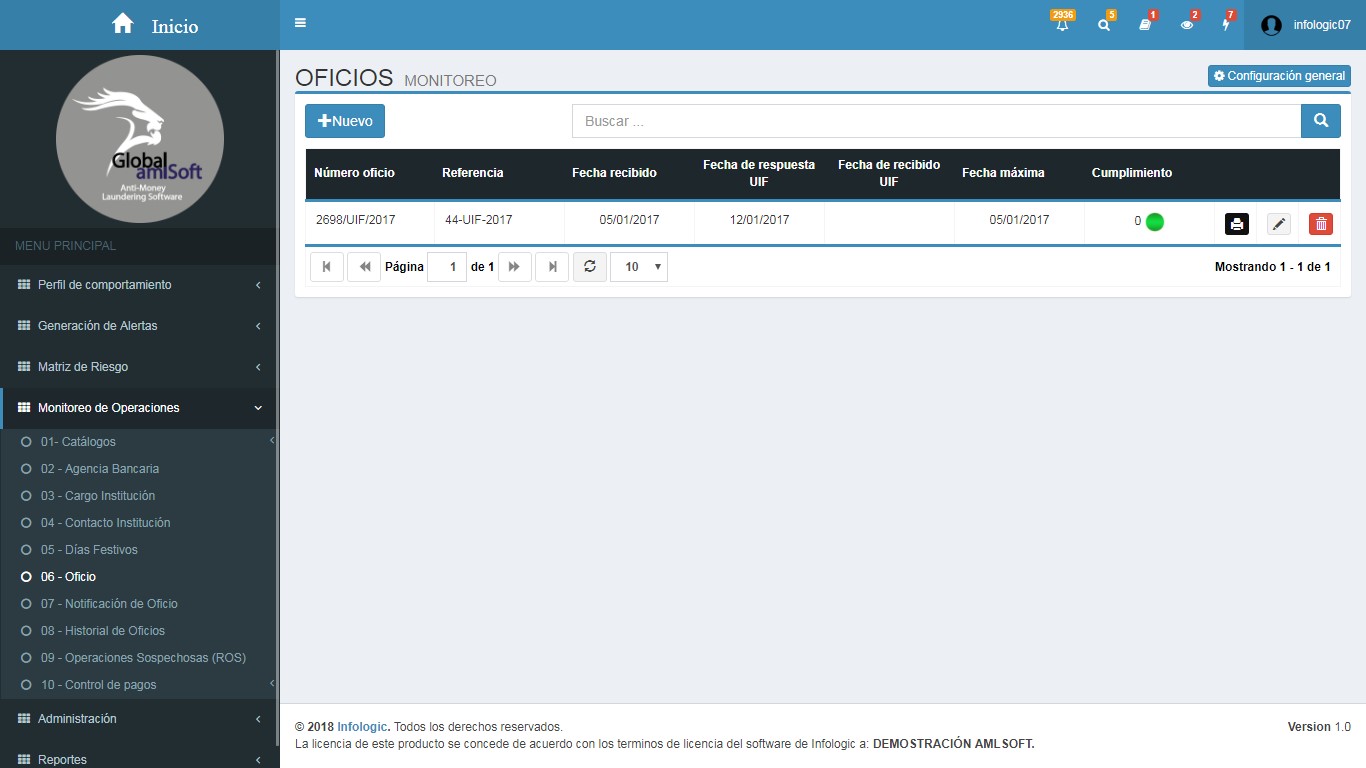The height and width of the screenshot is (768, 1366).
Task: Open Configuración general
Action: point(1279,76)
